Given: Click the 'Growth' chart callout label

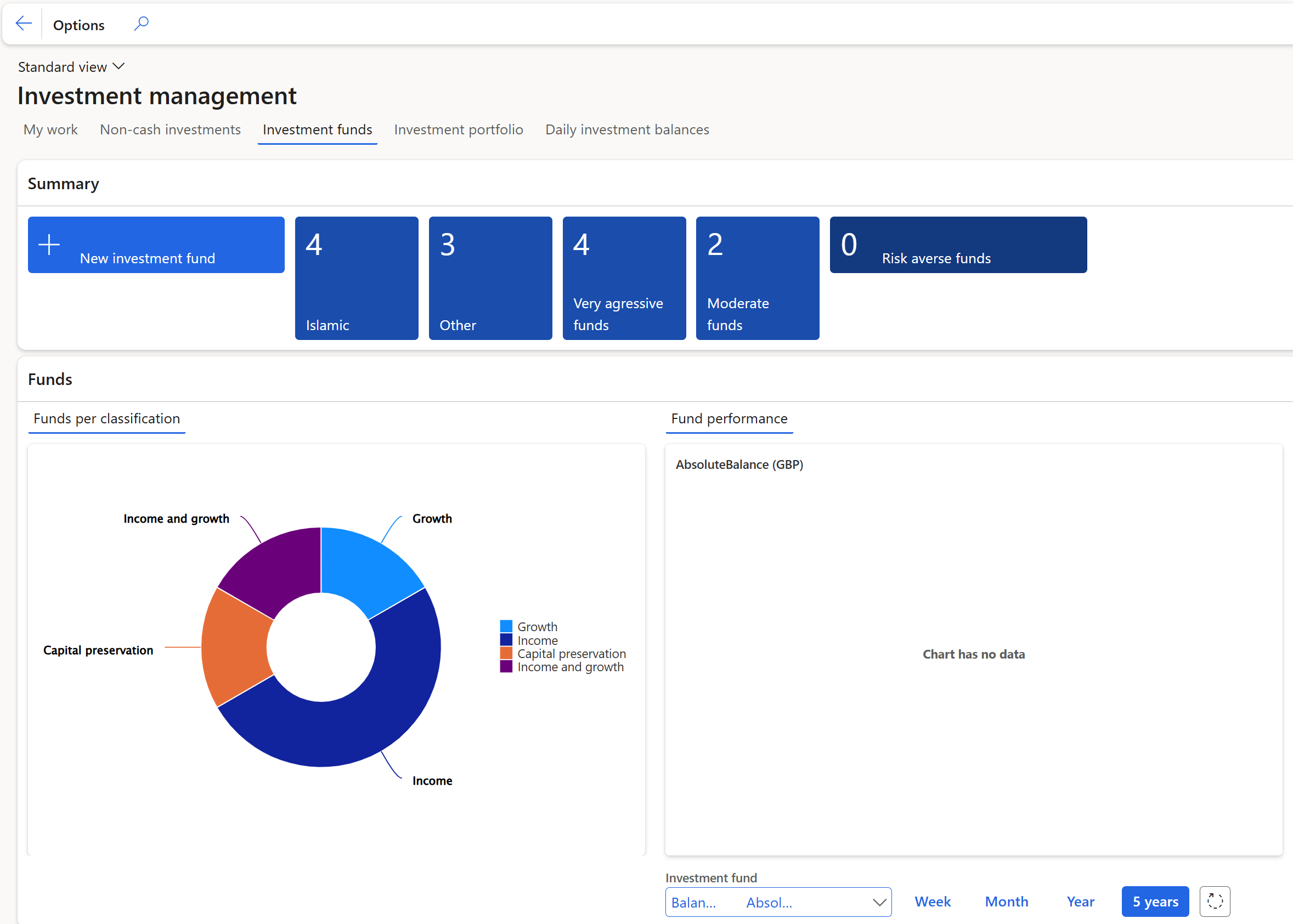Looking at the screenshot, I should pyautogui.click(x=432, y=519).
